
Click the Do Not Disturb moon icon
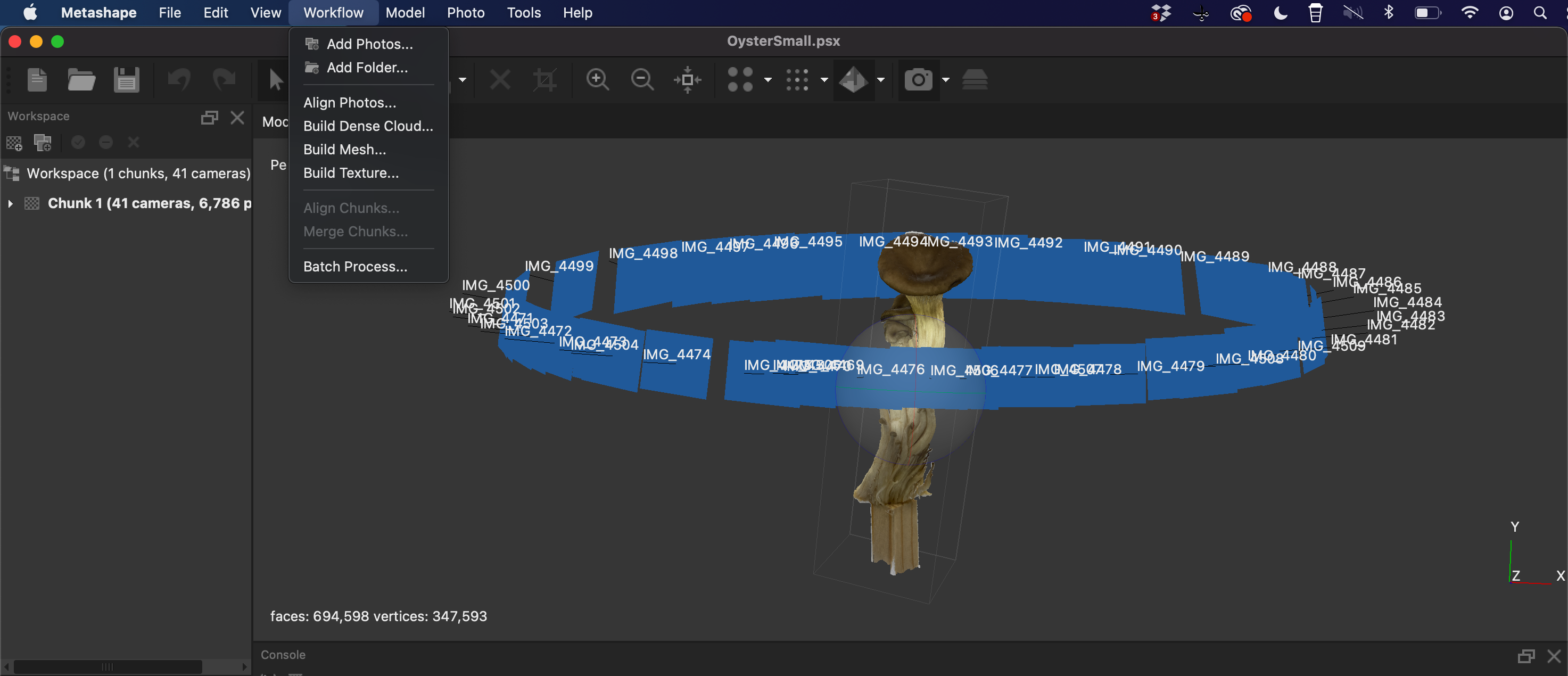1280,13
